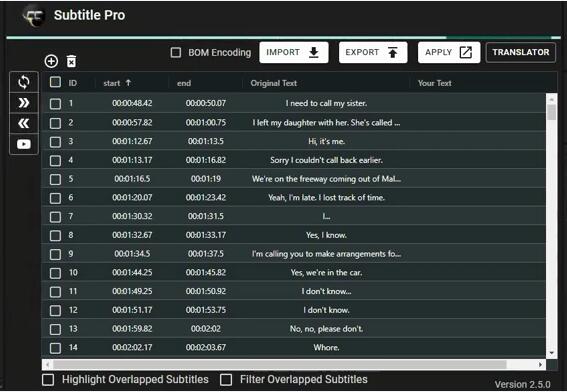Image resolution: width=567 pixels, height=392 pixels.
Task: Check the checkbox for subtitle row 9
Action: 55,255
